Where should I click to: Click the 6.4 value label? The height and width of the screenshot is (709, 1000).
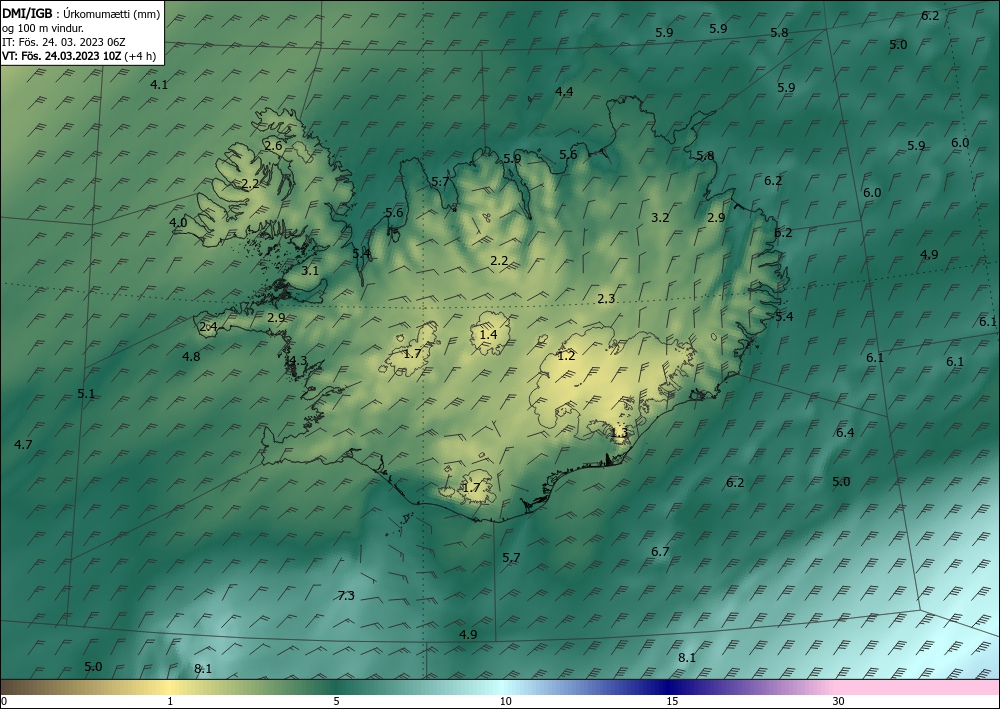point(845,433)
